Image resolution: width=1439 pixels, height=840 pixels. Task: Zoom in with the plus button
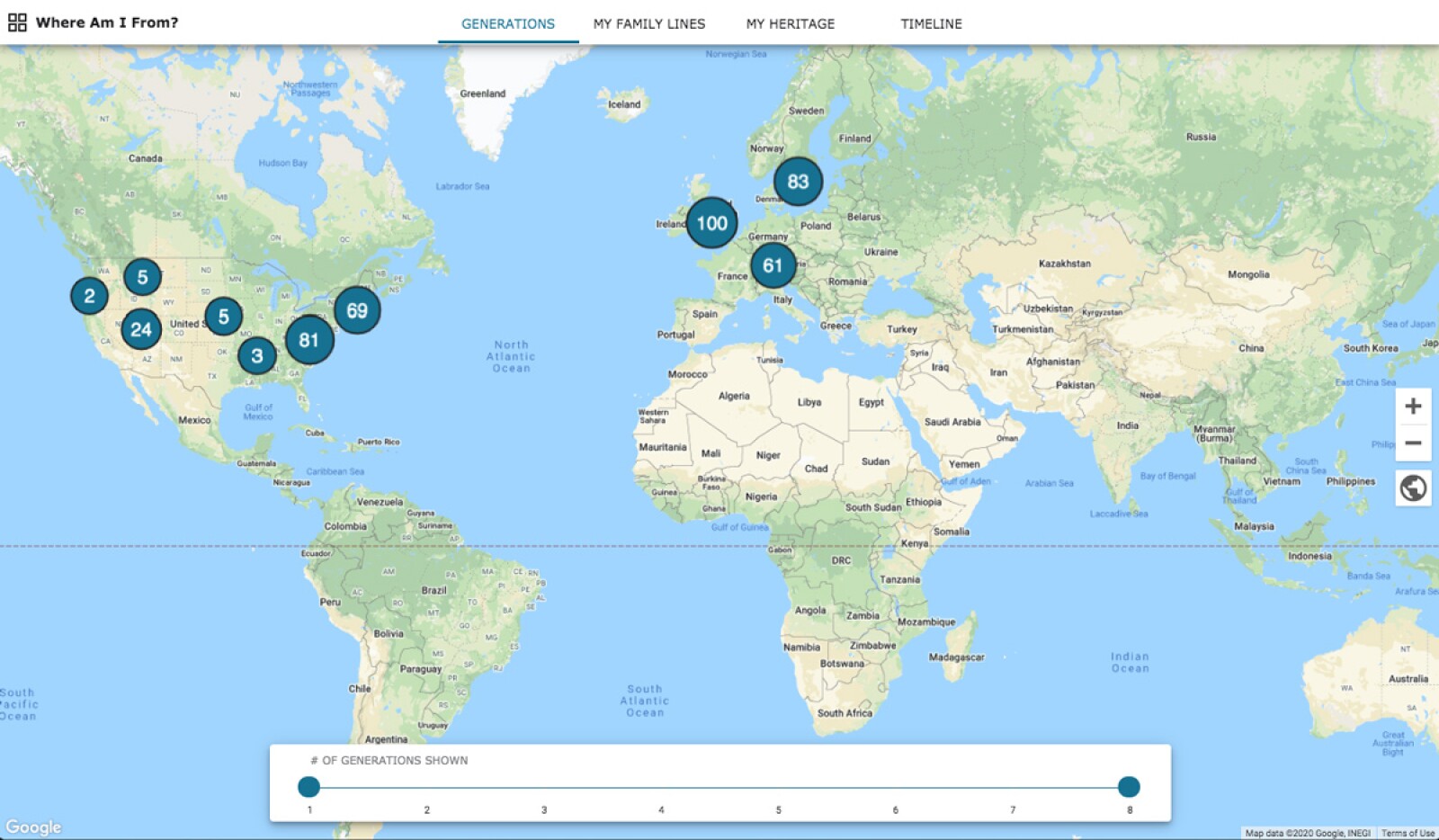[1413, 407]
